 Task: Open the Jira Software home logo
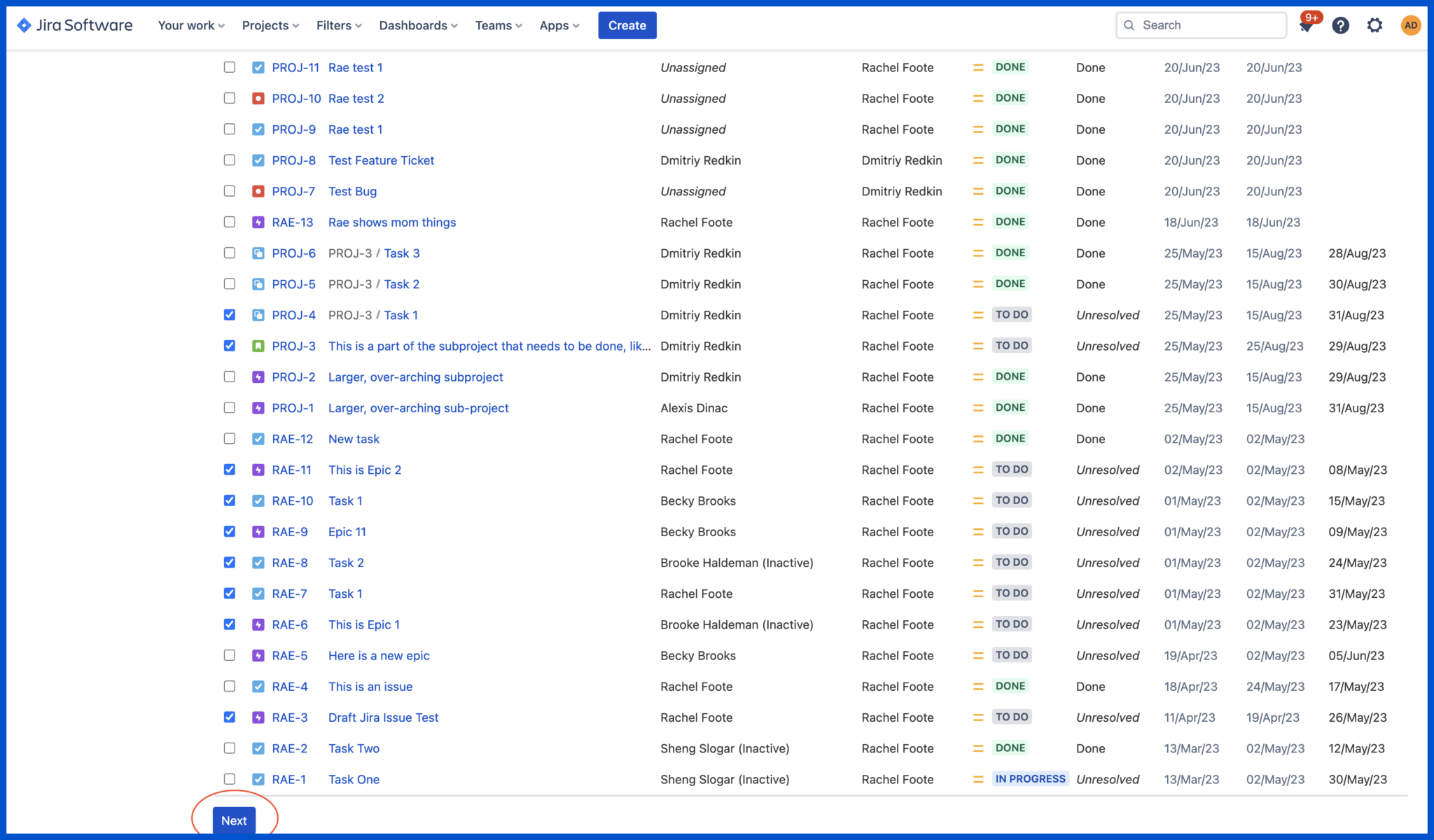click(74, 25)
